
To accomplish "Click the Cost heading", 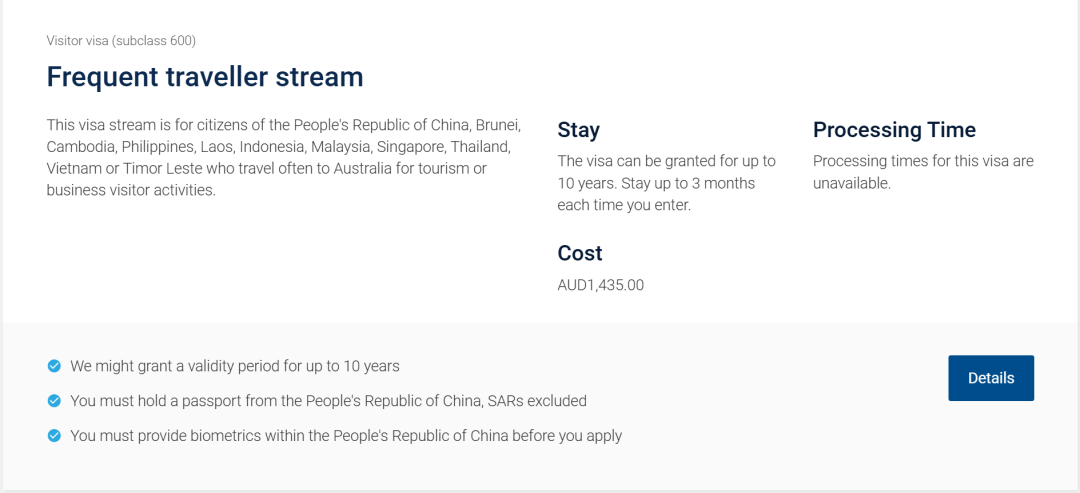I will pyautogui.click(x=580, y=253).
